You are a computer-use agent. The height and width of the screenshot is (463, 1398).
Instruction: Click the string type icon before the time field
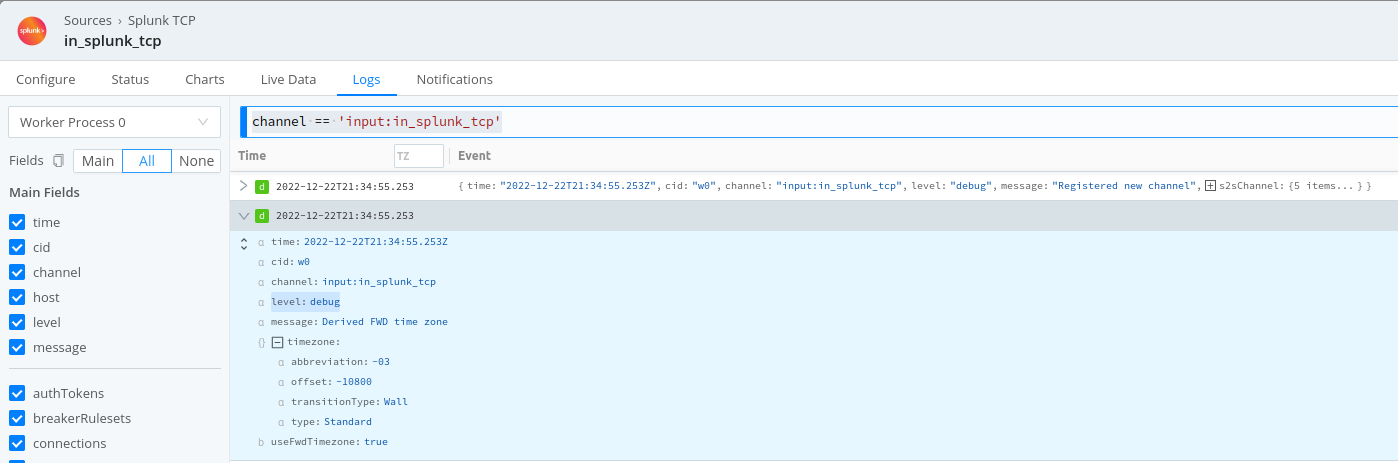[261, 242]
